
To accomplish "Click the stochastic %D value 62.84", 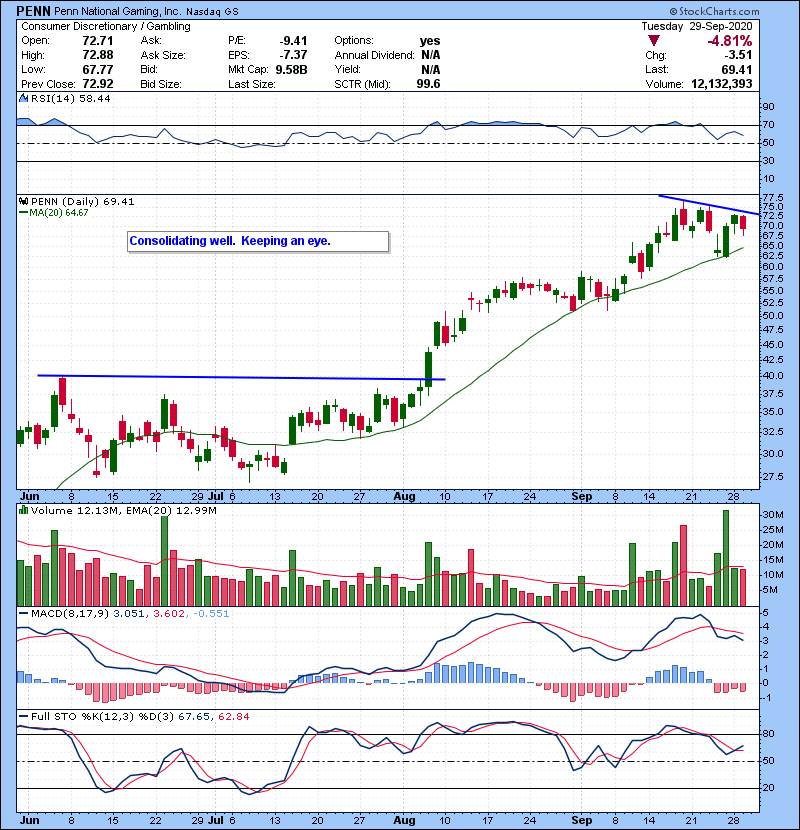I will click(x=233, y=716).
